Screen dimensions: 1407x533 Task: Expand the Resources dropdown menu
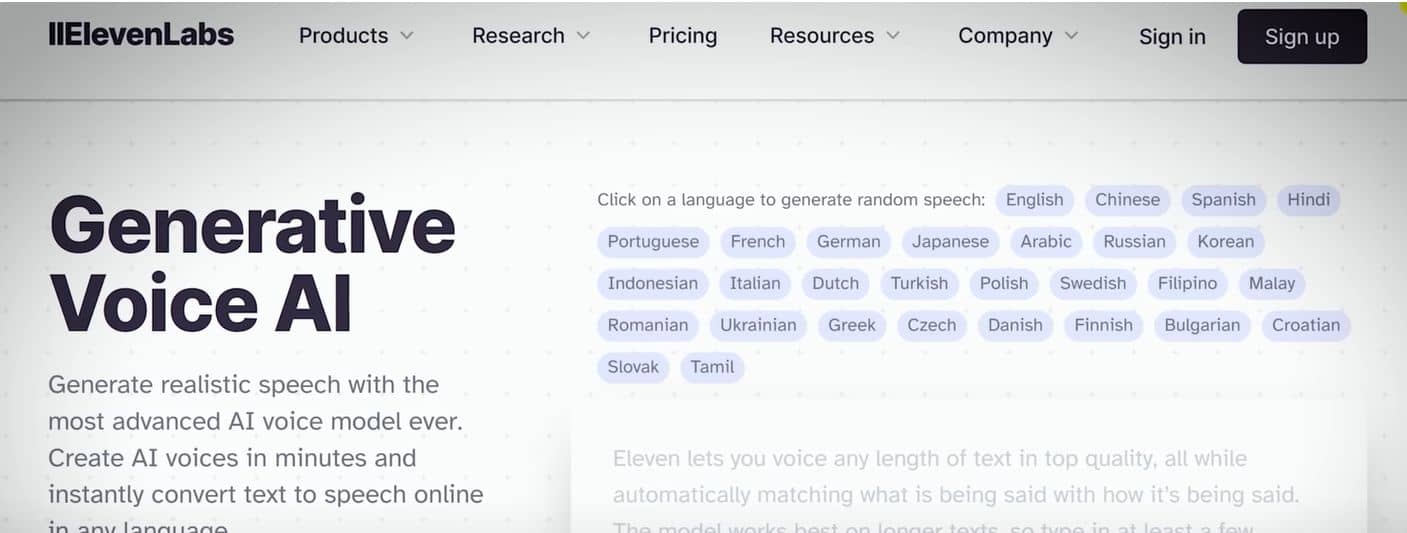pos(834,36)
